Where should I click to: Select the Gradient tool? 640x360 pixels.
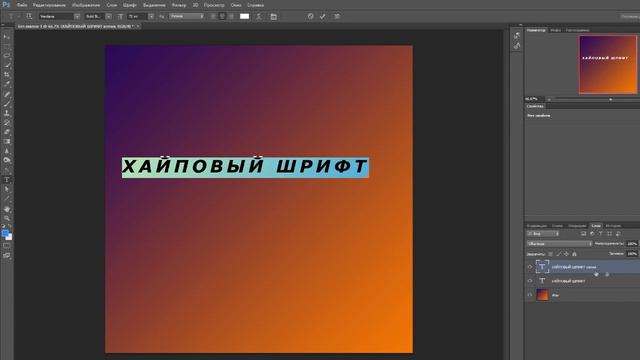tap(7, 142)
